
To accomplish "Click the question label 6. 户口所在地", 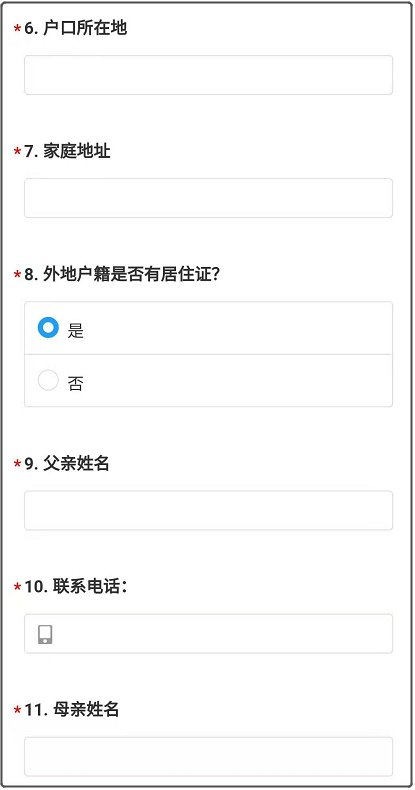I will [x=76, y=28].
